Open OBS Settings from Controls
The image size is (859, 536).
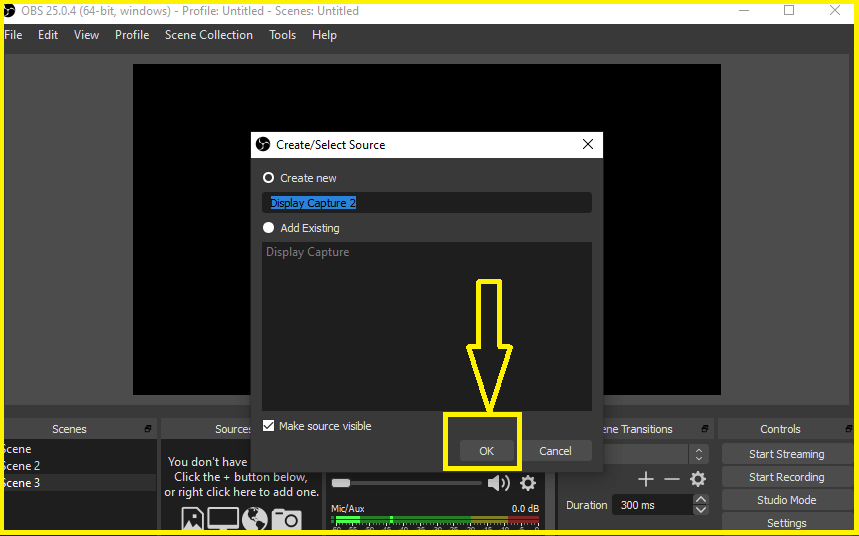[787, 522]
